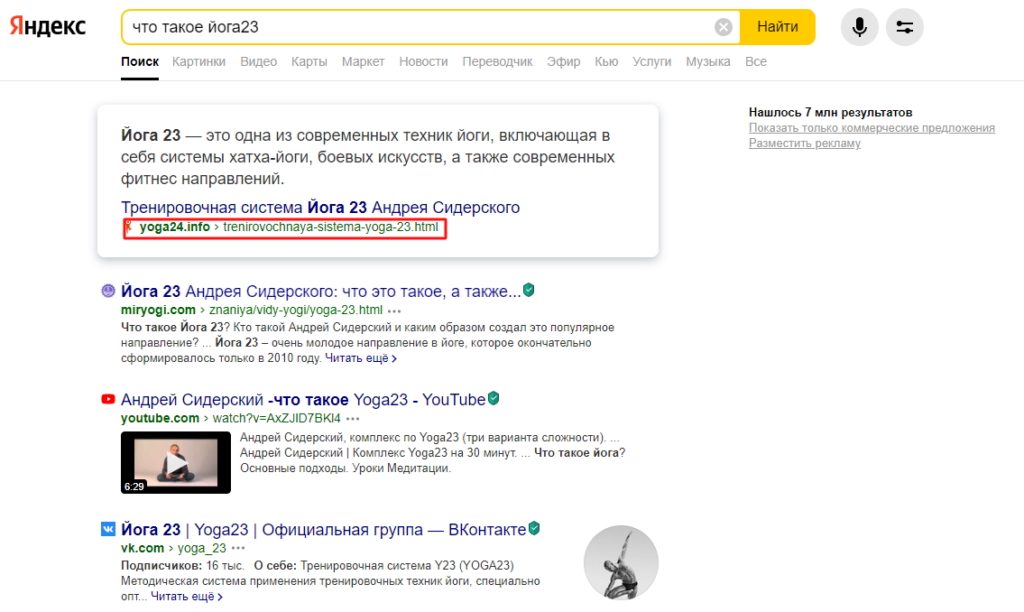Open the Новости tab

[x=423, y=61]
